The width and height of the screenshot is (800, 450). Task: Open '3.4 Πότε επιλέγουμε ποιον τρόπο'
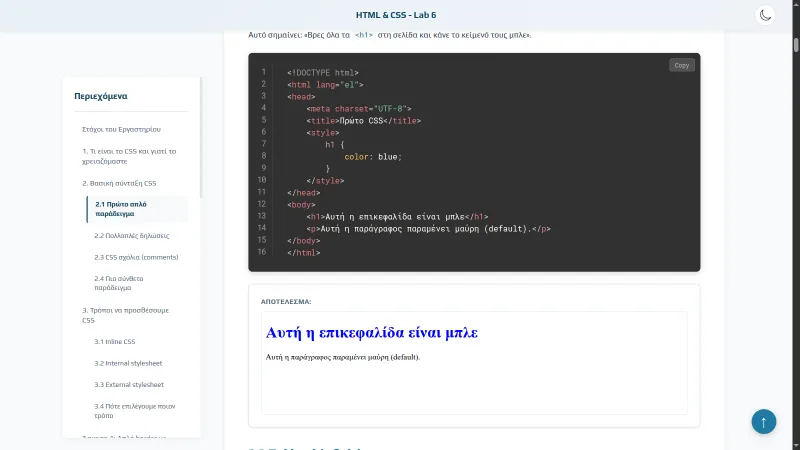[135, 411]
